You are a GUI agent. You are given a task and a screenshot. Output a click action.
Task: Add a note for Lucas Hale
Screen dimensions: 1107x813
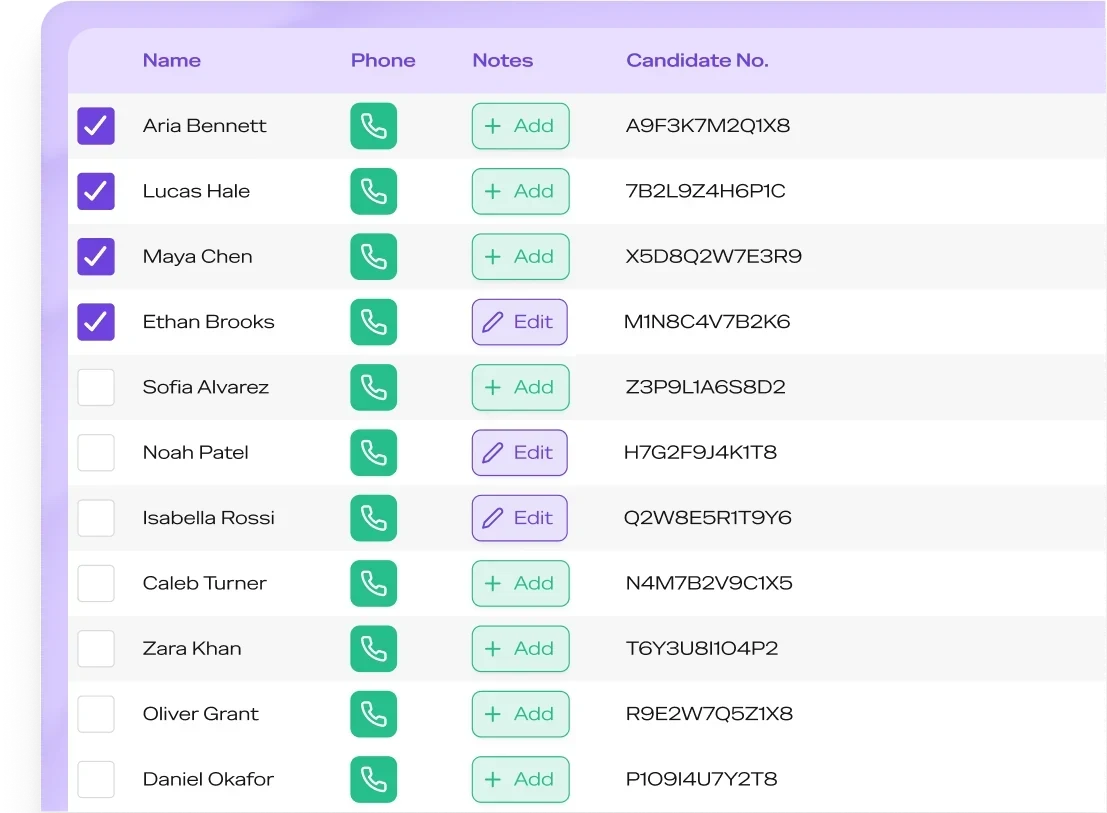[520, 191]
